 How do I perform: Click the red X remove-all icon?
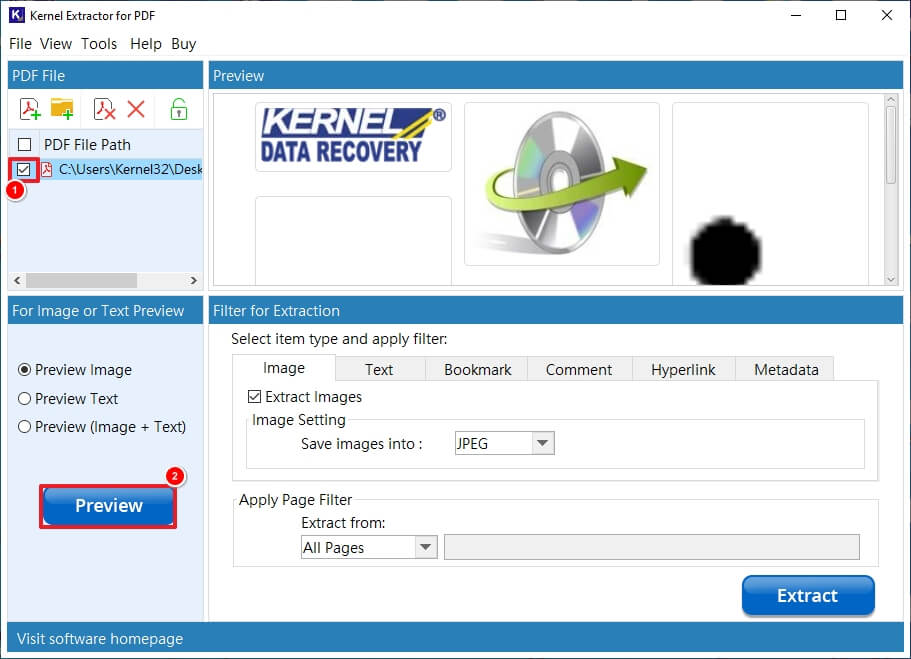(x=136, y=109)
